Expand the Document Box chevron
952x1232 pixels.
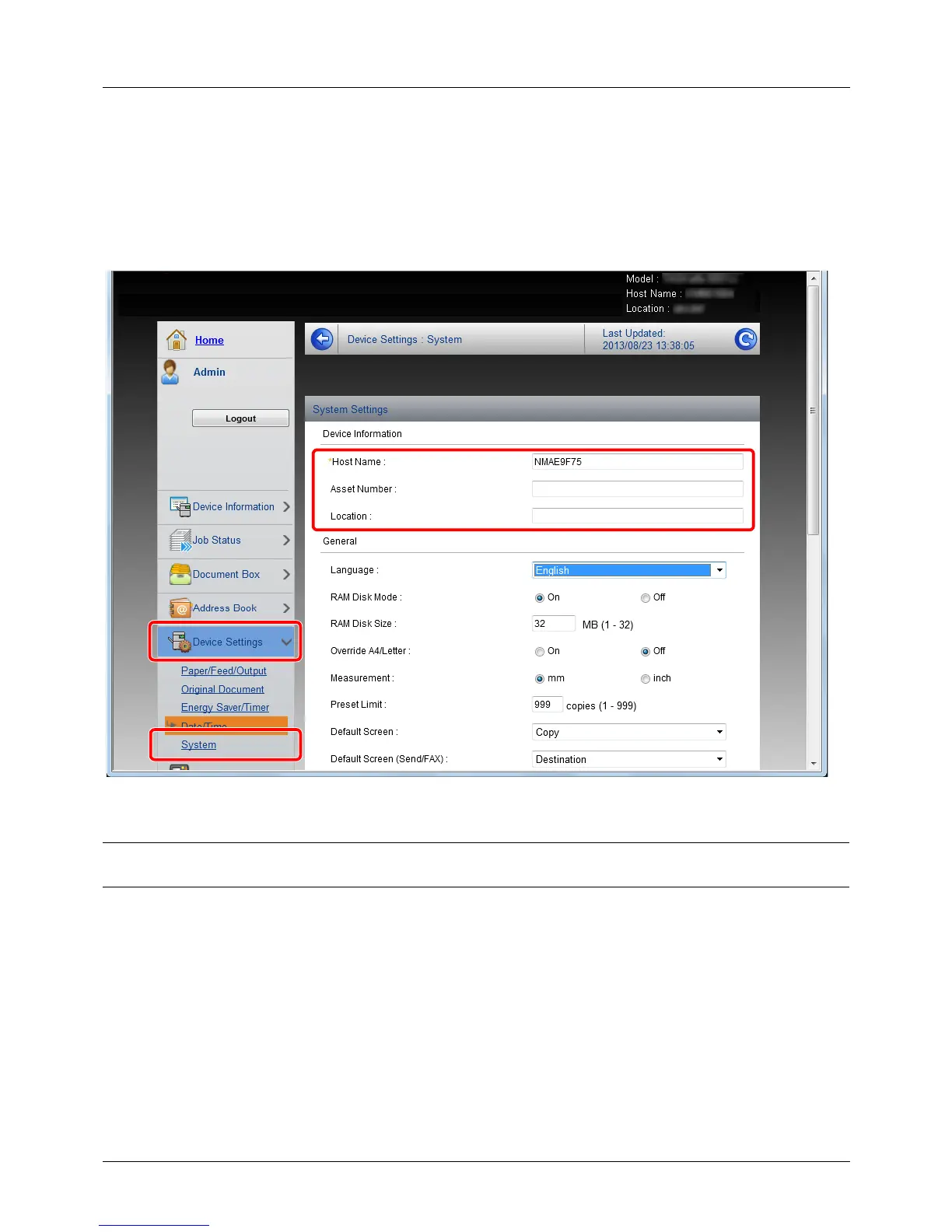click(x=286, y=575)
